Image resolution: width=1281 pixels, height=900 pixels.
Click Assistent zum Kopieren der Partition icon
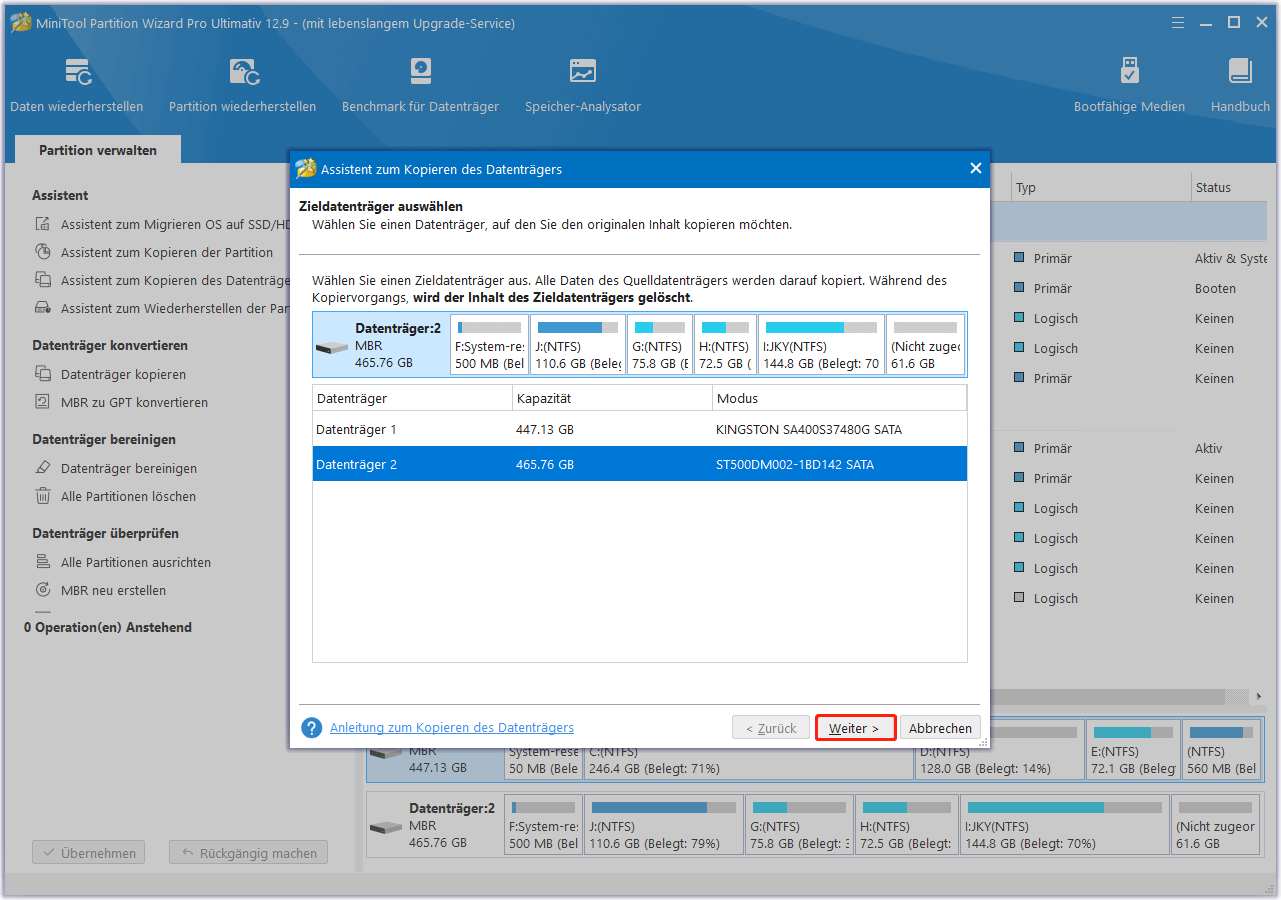point(43,253)
